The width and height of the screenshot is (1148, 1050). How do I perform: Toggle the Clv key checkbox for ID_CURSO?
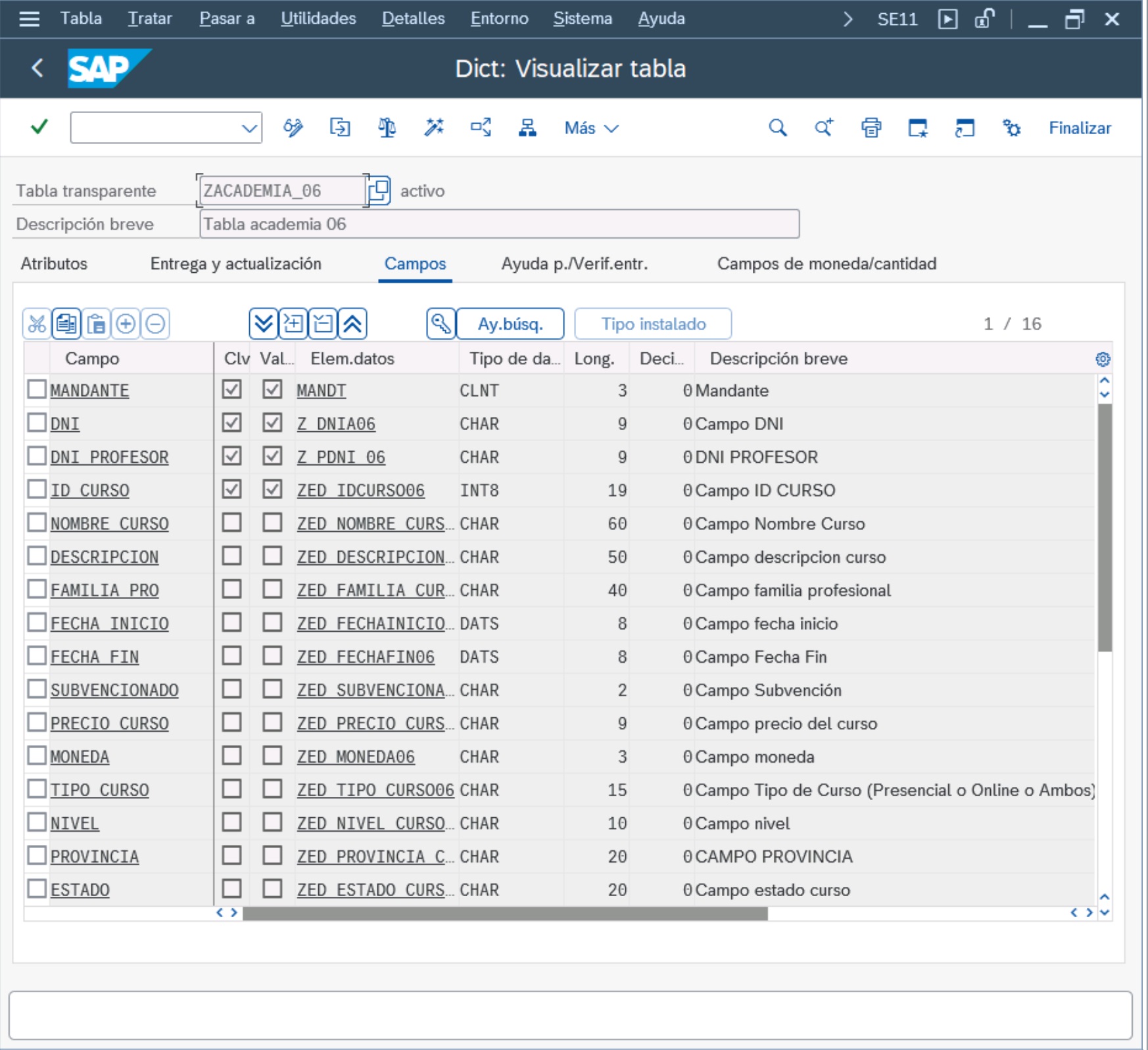(231, 489)
